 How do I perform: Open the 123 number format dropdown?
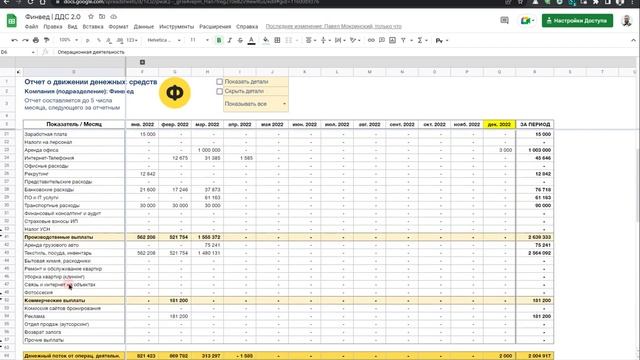(132, 40)
